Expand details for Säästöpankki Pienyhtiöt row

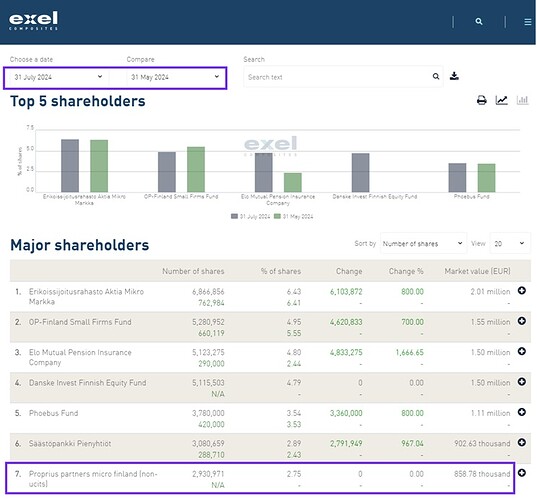pyautogui.click(x=522, y=442)
